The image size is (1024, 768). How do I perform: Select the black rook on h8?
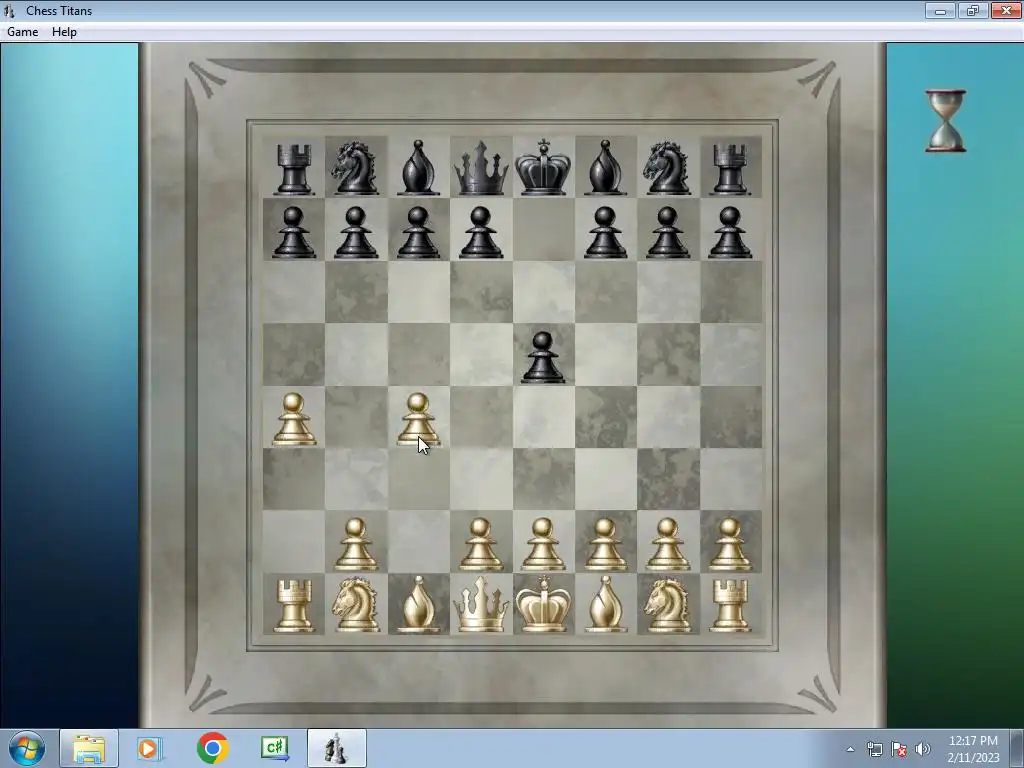click(x=730, y=170)
